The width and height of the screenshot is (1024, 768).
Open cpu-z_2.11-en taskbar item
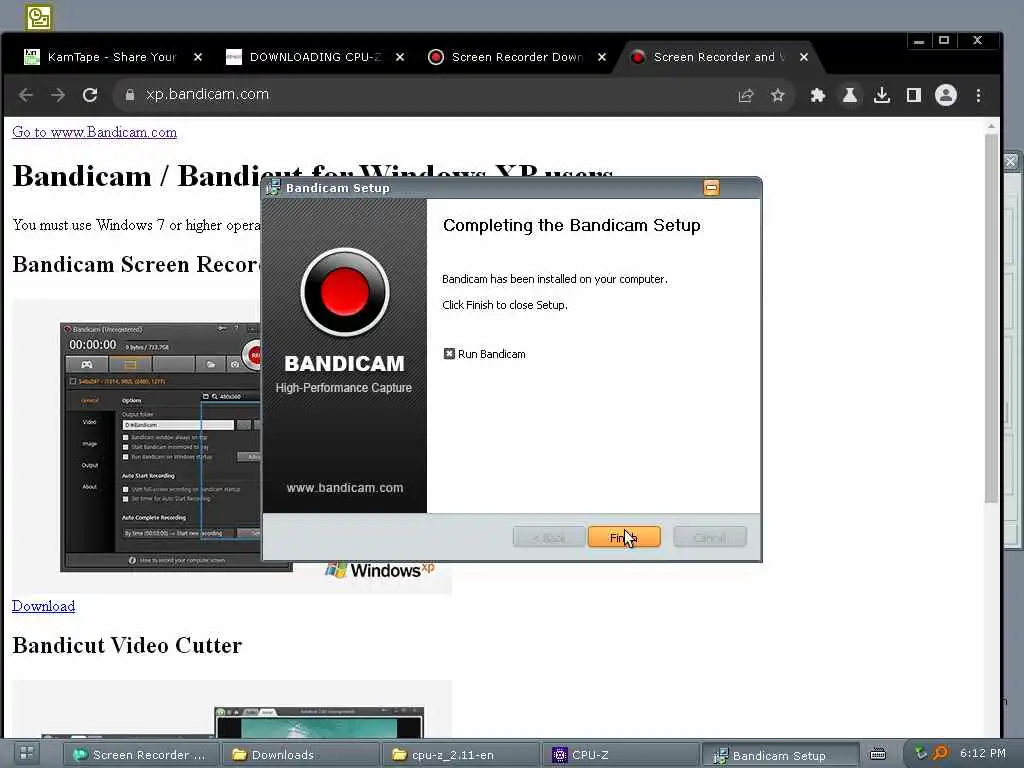460,754
